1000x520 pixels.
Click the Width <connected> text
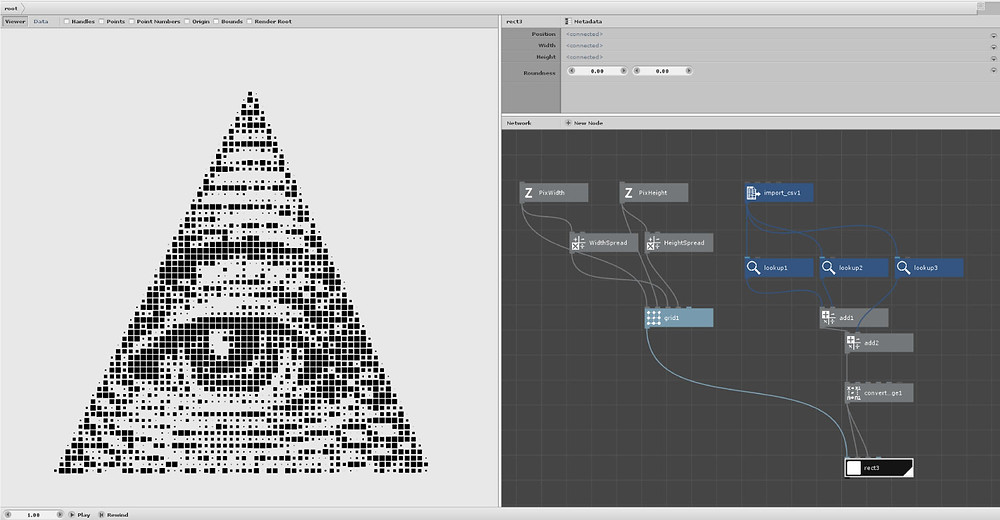coord(584,45)
